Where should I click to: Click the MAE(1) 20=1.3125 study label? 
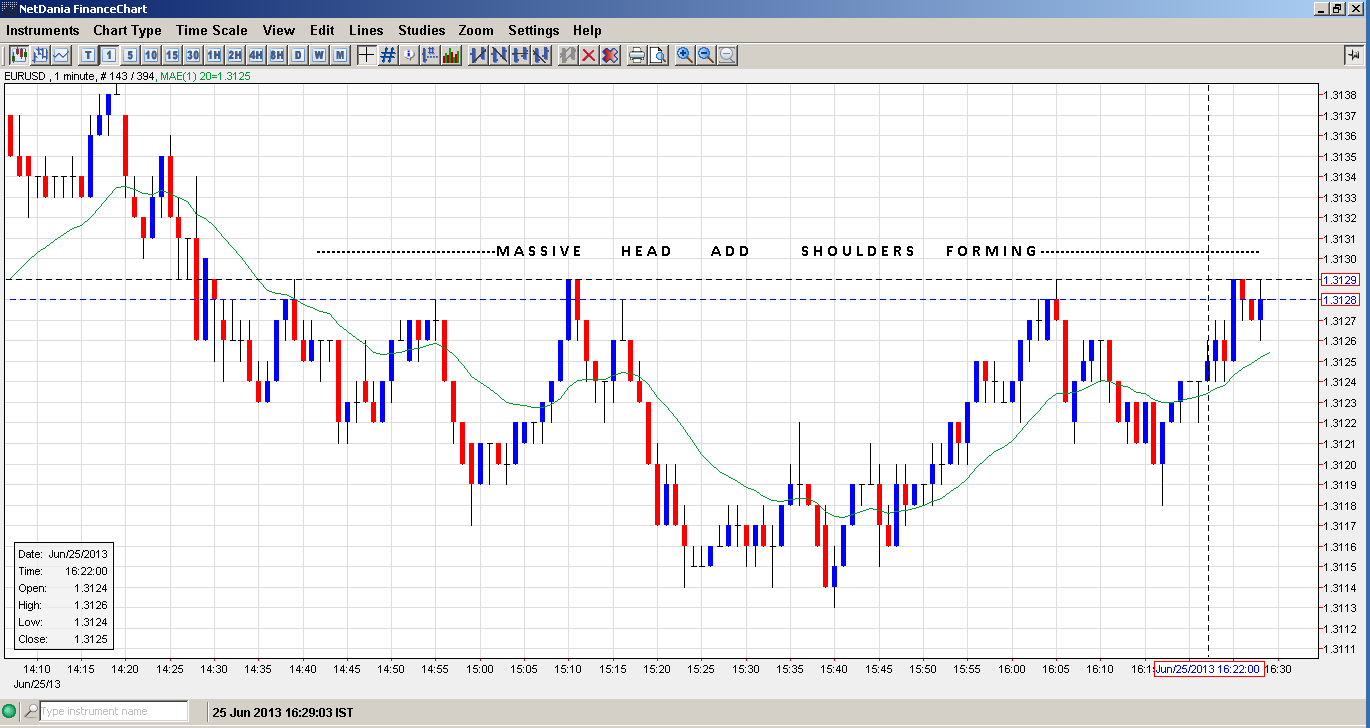coord(205,76)
